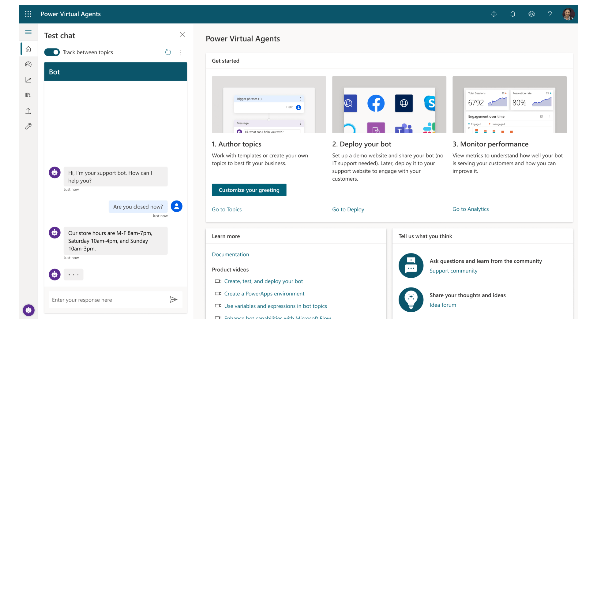The image size is (600, 600).
Task: Click the lightbulb ideas icon
Action: click(411, 299)
